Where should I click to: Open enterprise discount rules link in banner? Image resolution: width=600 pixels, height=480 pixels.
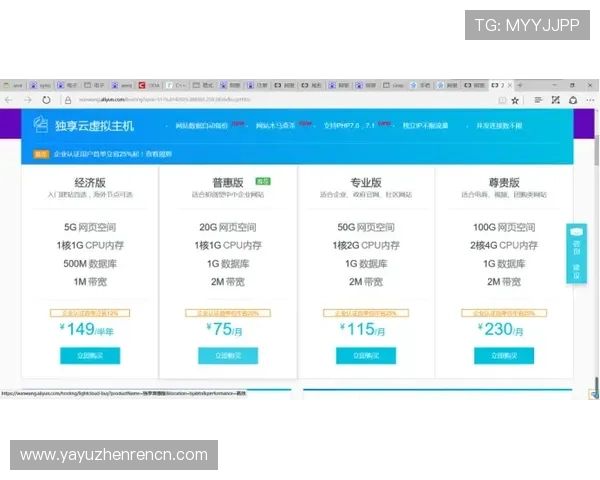tap(159, 154)
